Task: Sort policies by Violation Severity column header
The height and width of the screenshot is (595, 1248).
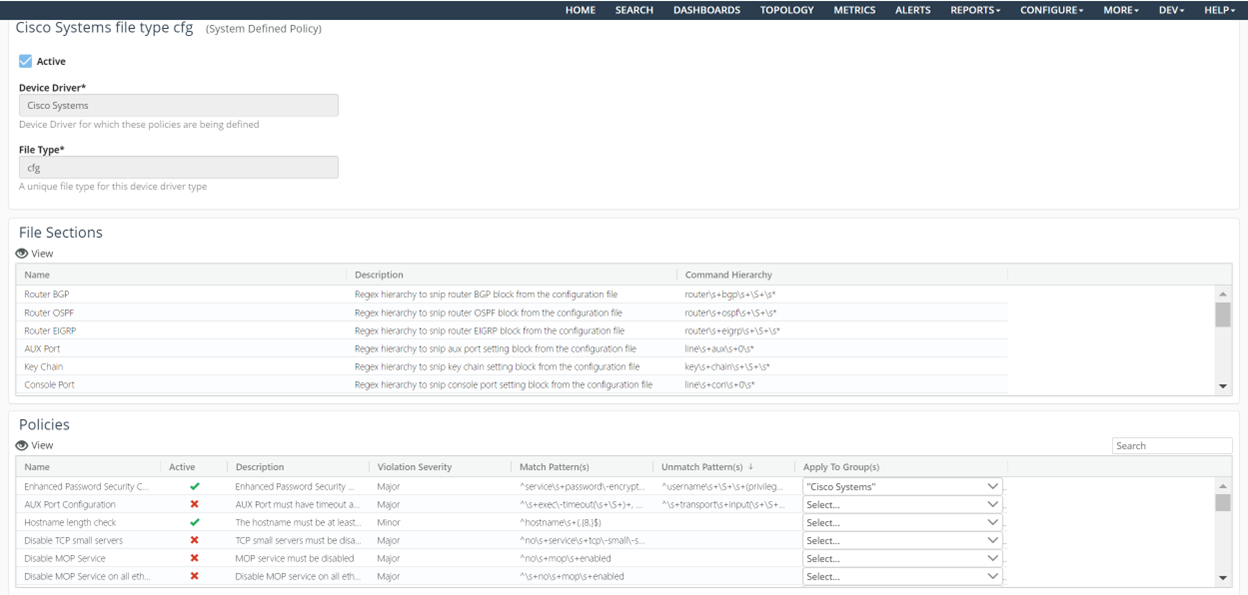Action: (414, 467)
